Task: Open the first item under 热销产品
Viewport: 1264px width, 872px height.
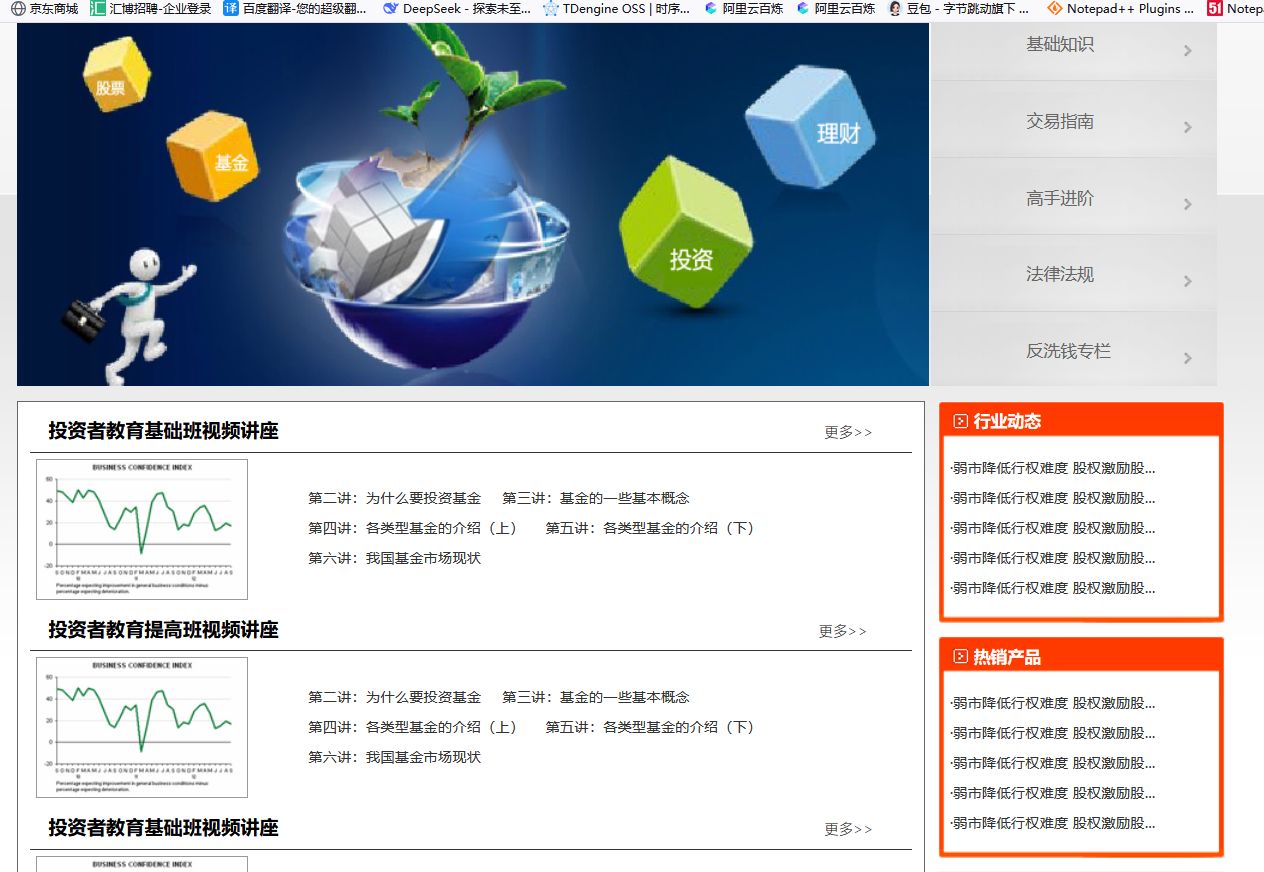Action: (x=1053, y=703)
